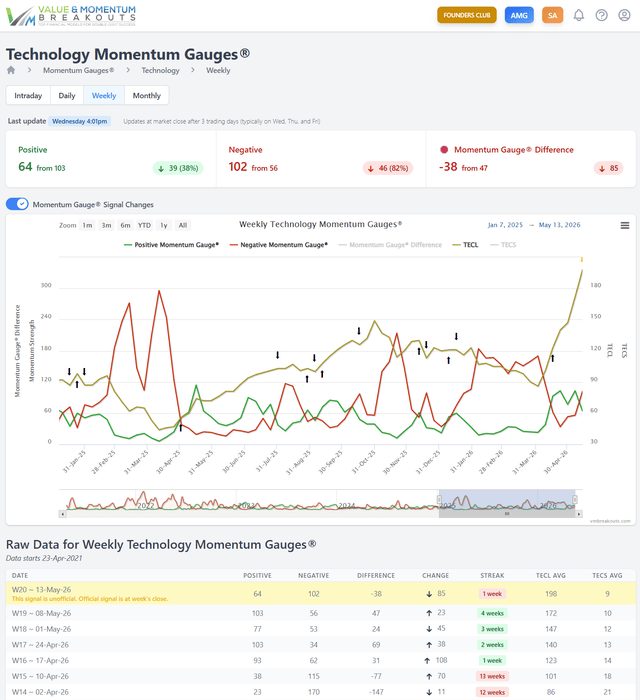Toggle Momentum Gauge Signal Changes switch
Viewport: 640px width, 700px height.
tap(17, 204)
